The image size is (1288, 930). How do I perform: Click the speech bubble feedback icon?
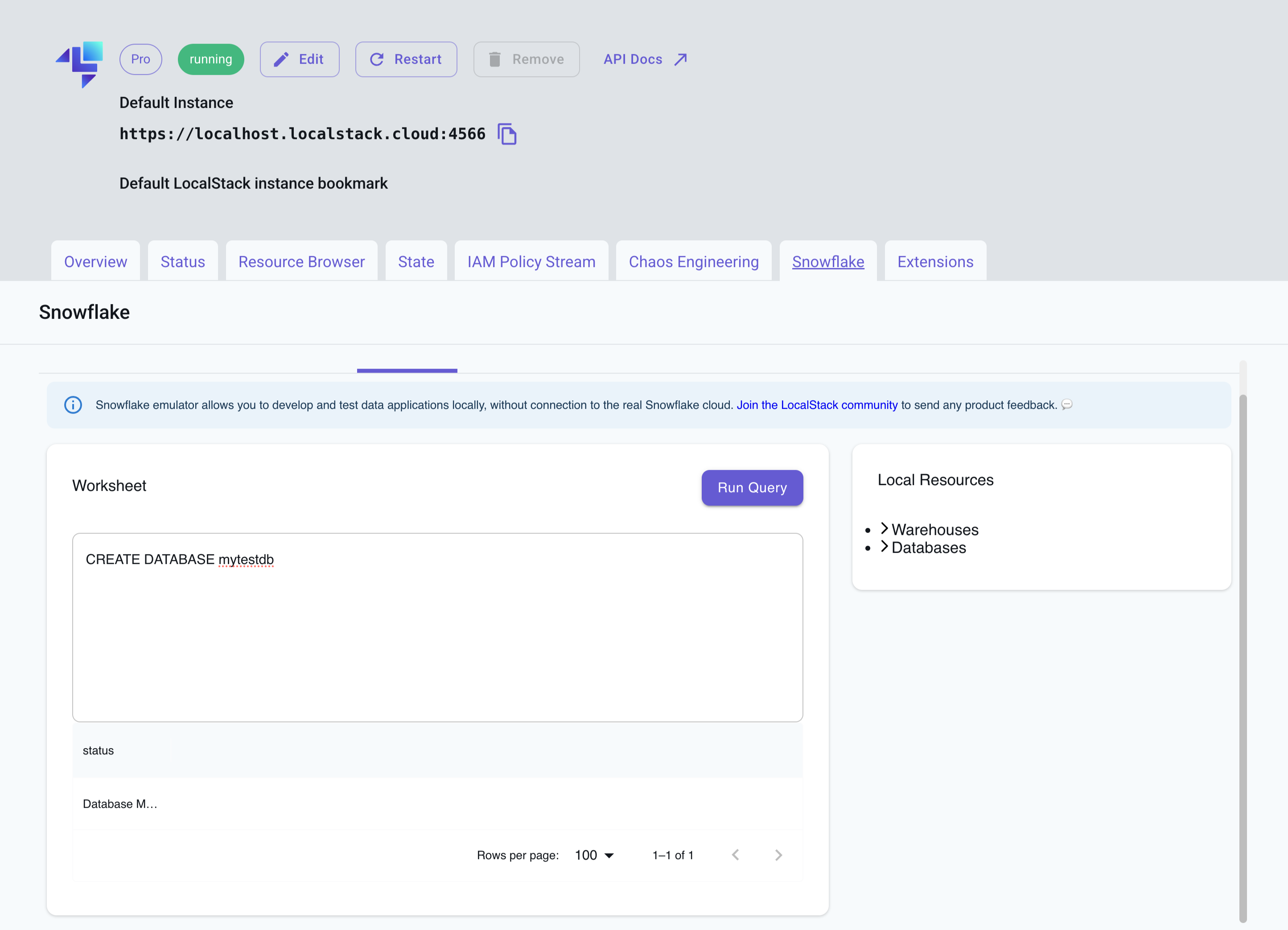(1066, 404)
